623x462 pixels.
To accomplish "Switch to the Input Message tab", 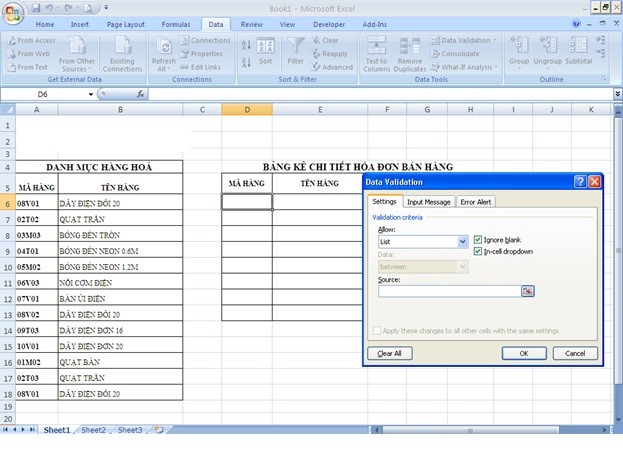I will (x=428, y=202).
